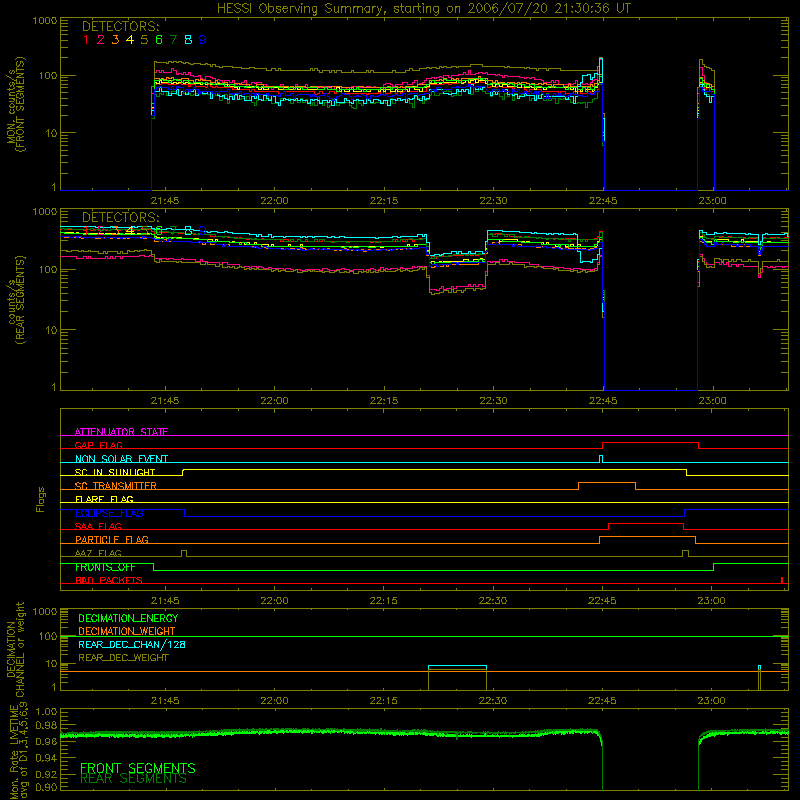Select cyan detector 8 legend number, front plot
Screen dimensions: 800x800
[x=188, y=40]
